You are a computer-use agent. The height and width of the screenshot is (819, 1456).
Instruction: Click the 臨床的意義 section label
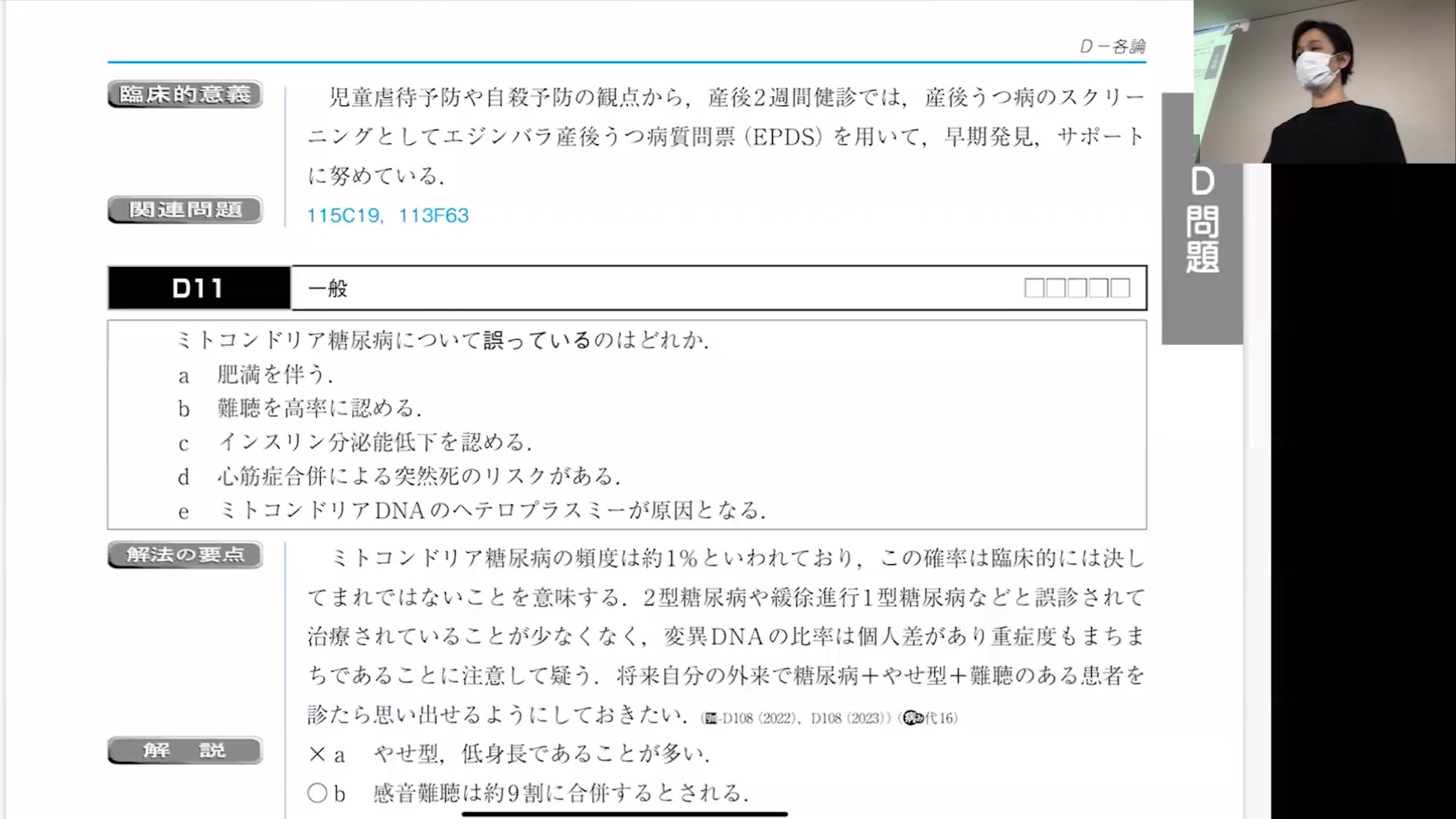coord(185,95)
